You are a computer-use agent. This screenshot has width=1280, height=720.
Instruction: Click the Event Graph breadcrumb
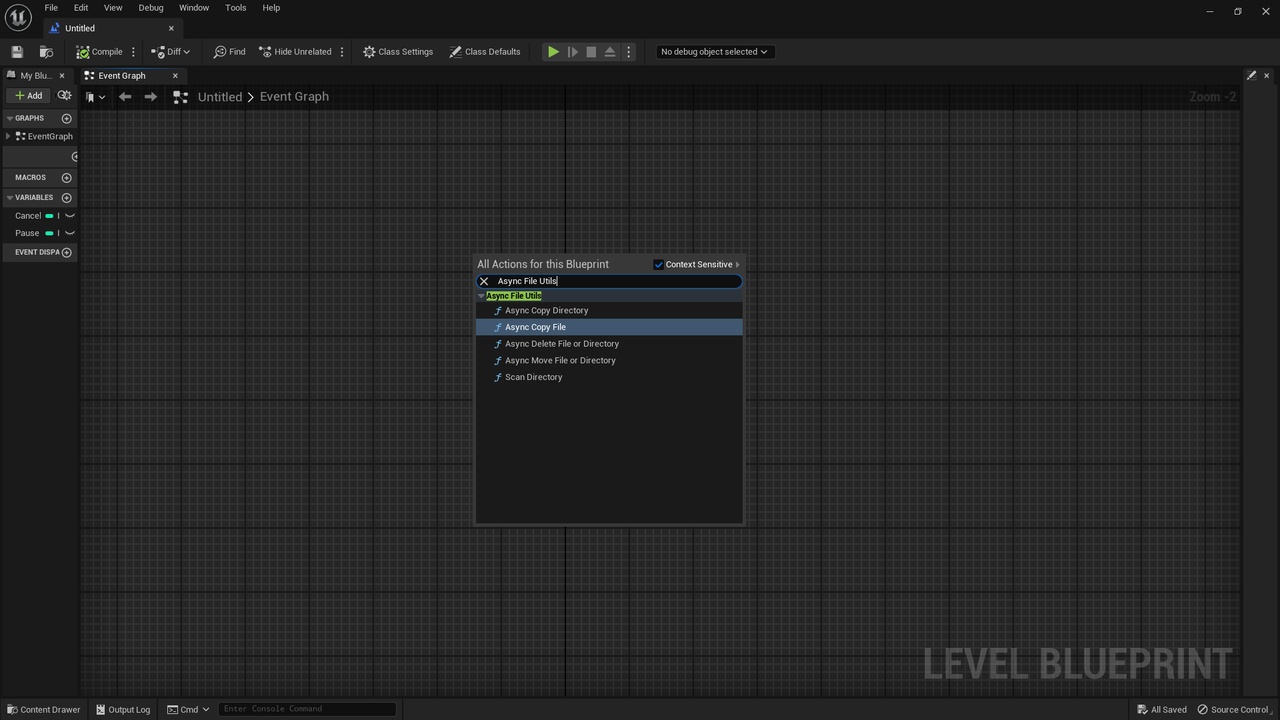point(294,97)
